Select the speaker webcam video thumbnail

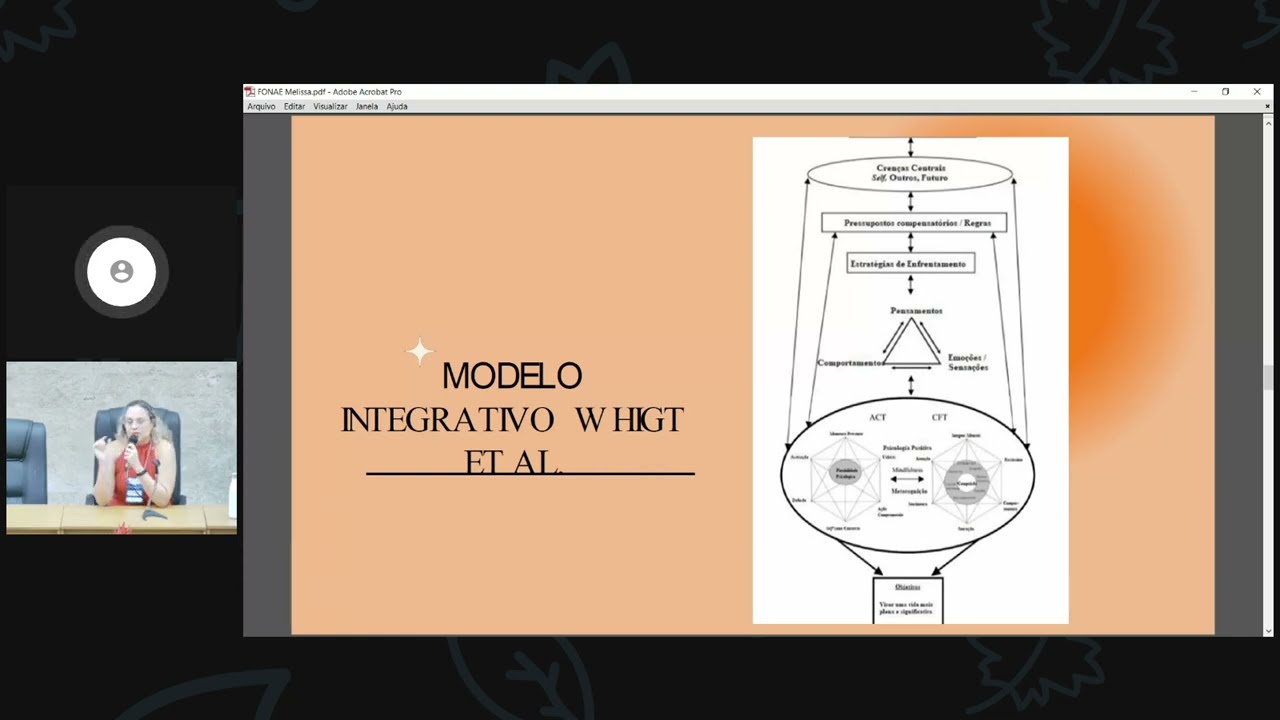(121, 448)
